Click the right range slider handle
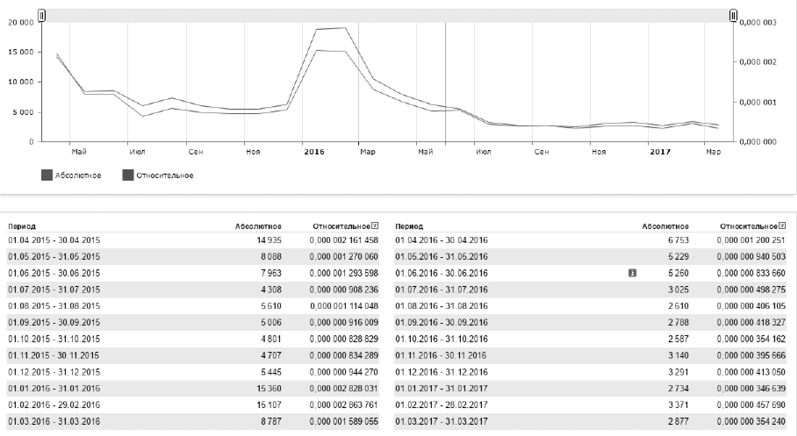This screenshot has width=797, height=436. 733,16
